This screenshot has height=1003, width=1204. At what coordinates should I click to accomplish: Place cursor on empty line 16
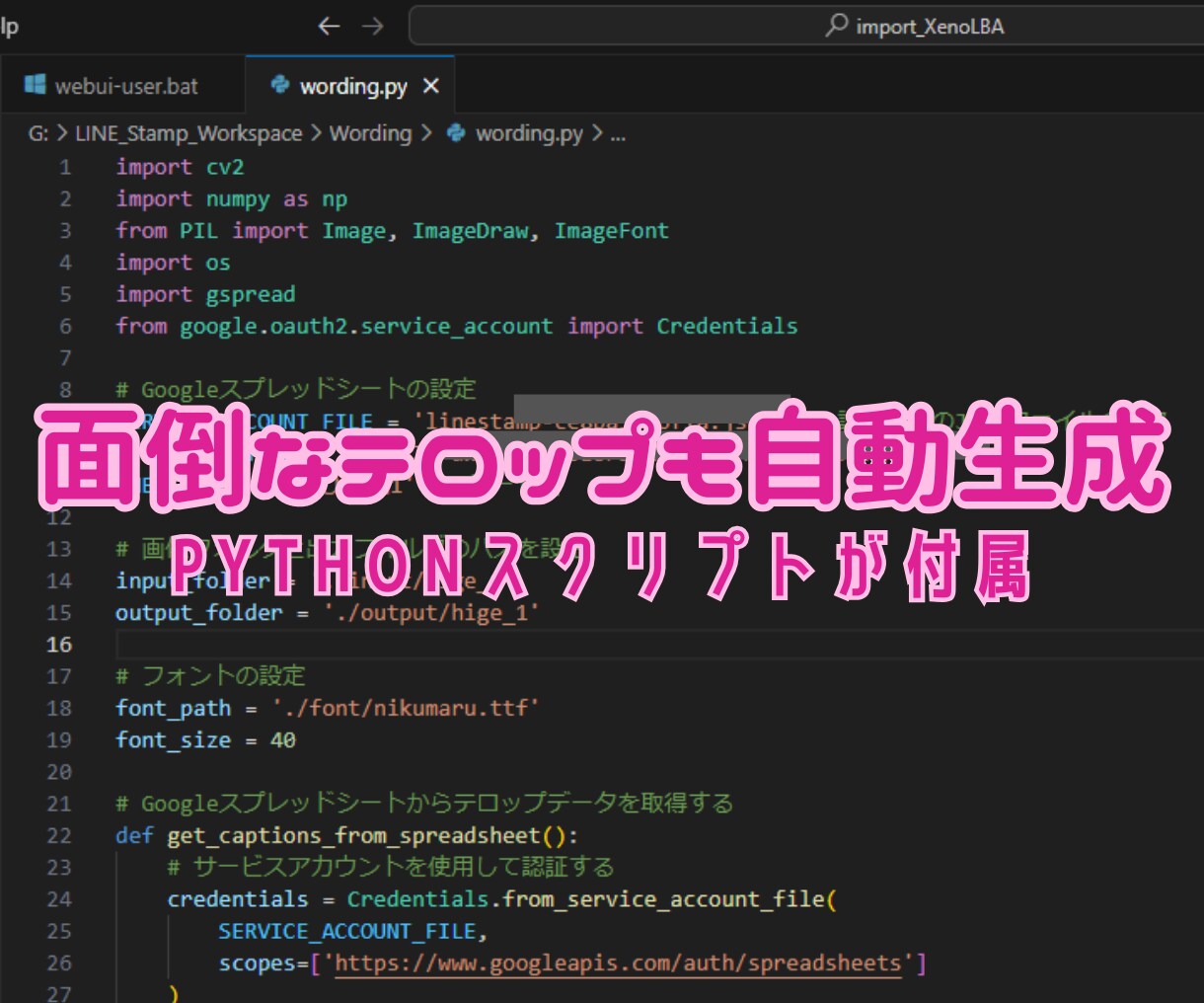point(659,645)
